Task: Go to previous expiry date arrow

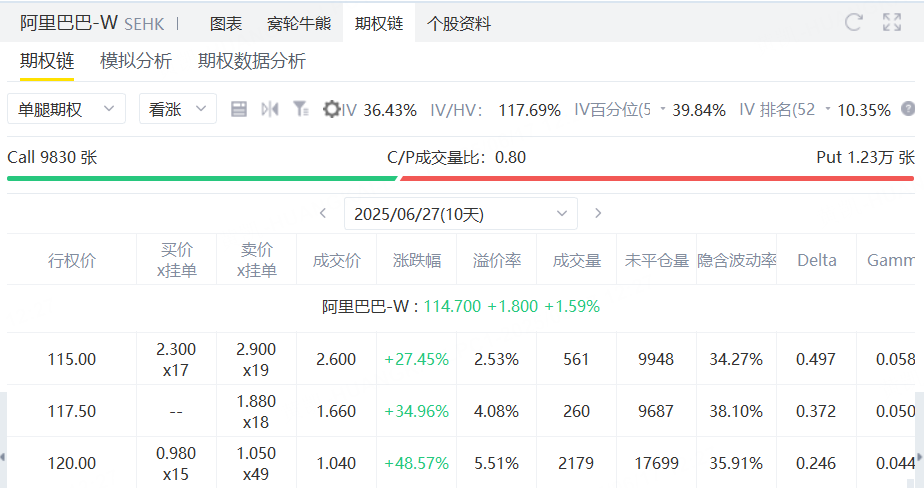Action: tap(323, 213)
